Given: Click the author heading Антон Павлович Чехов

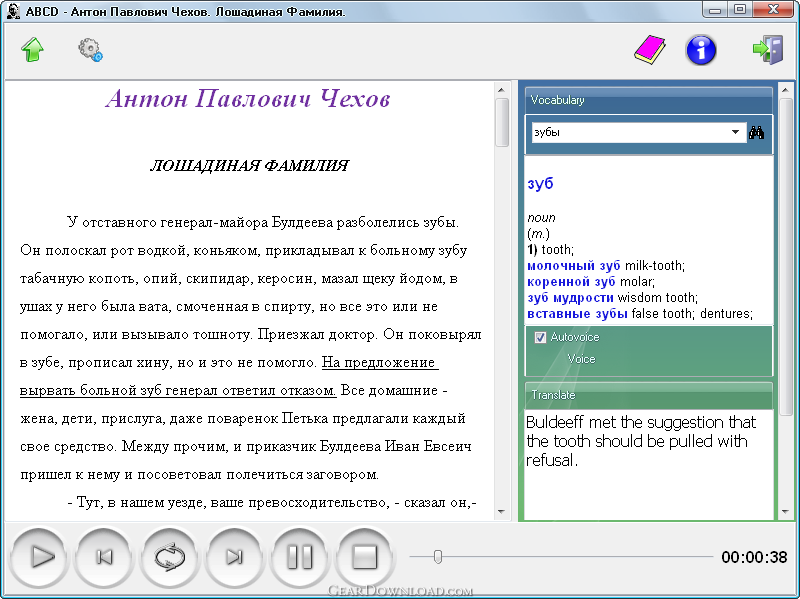Looking at the screenshot, I should (x=248, y=98).
